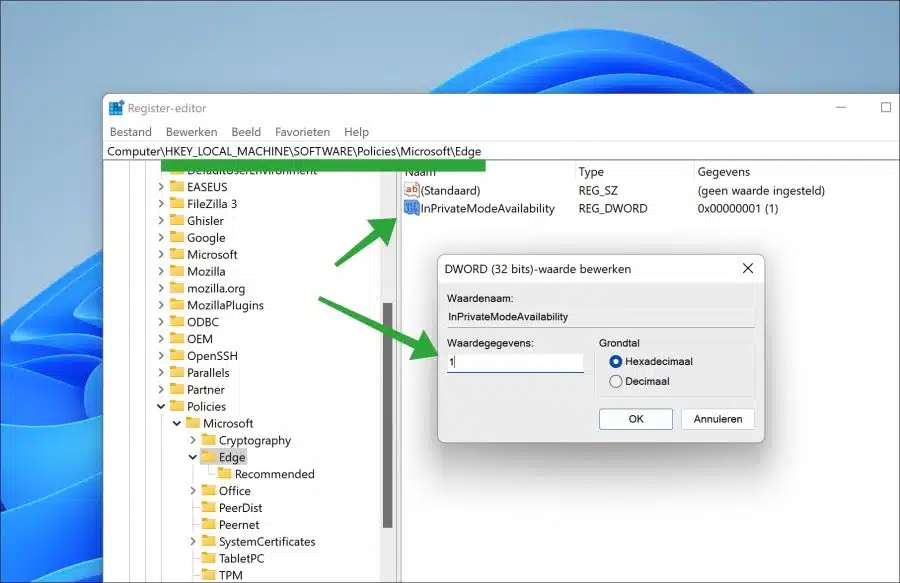Open the Favorieten menu
900x583 pixels.
[302, 132]
